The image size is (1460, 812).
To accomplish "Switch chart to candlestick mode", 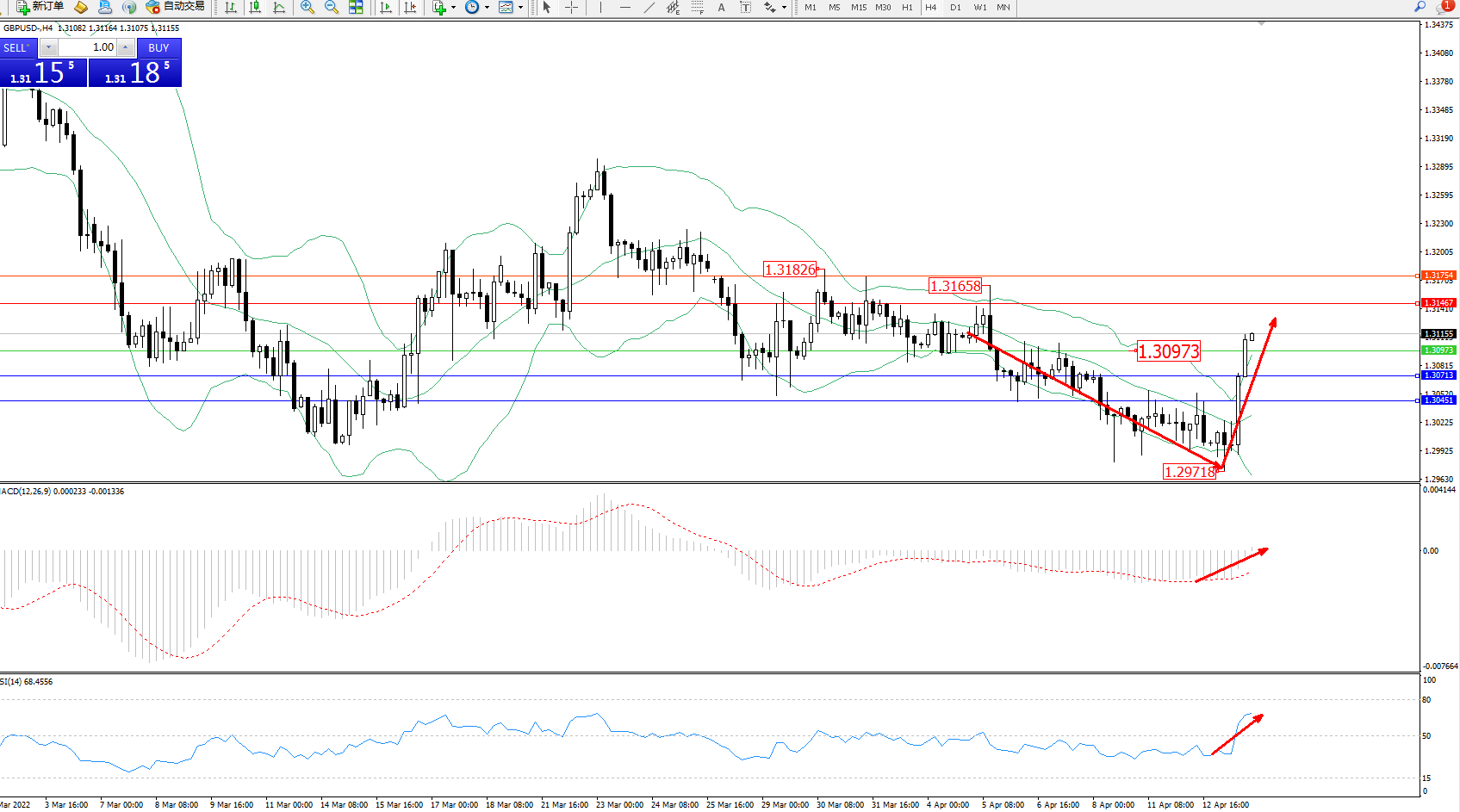I will [255, 7].
